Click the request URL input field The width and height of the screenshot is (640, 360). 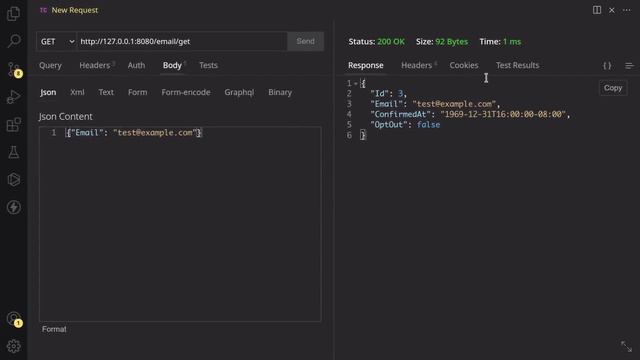[182, 41]
